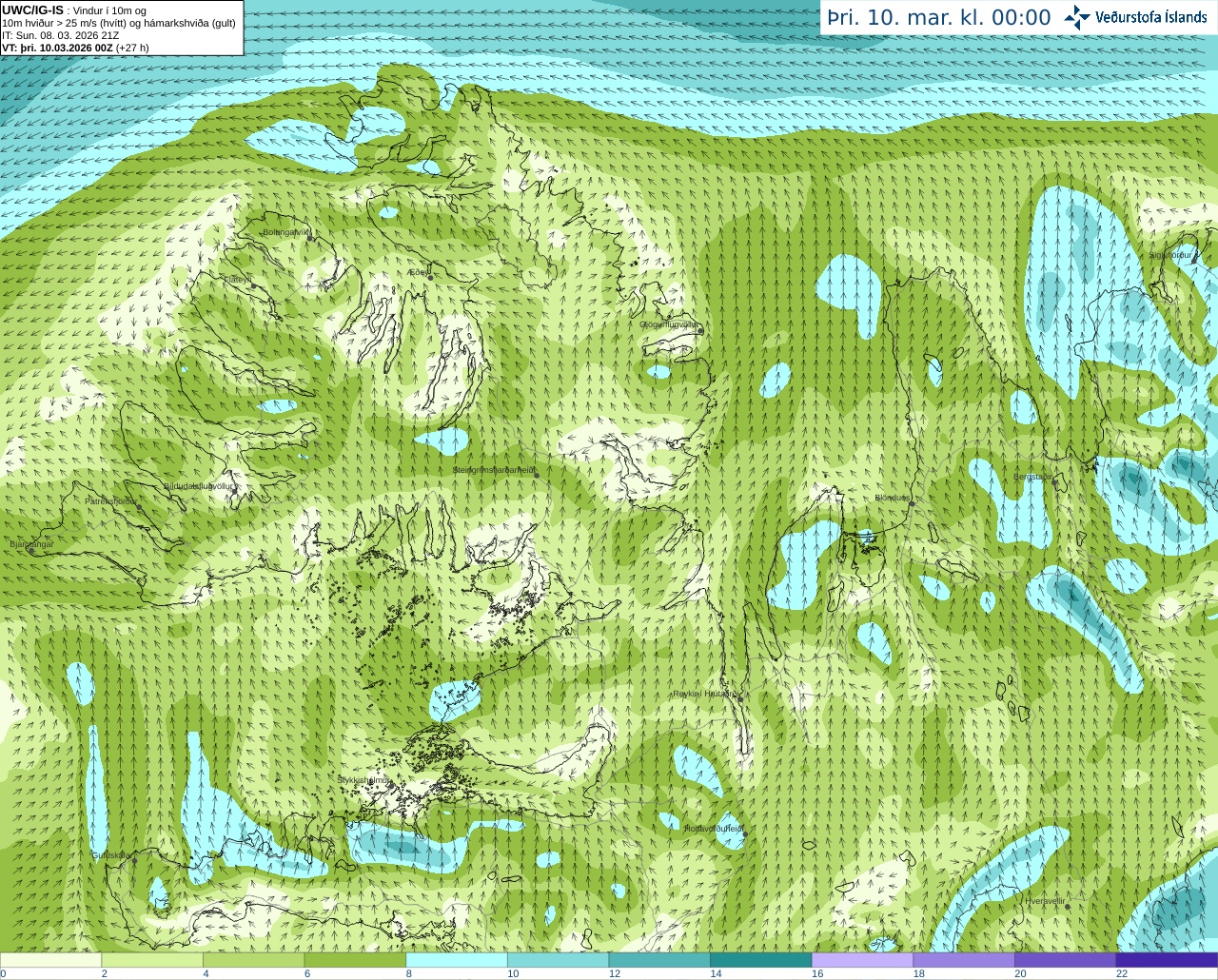
Task: Select the Flateyri station label
Action: (x=236, y=280)
